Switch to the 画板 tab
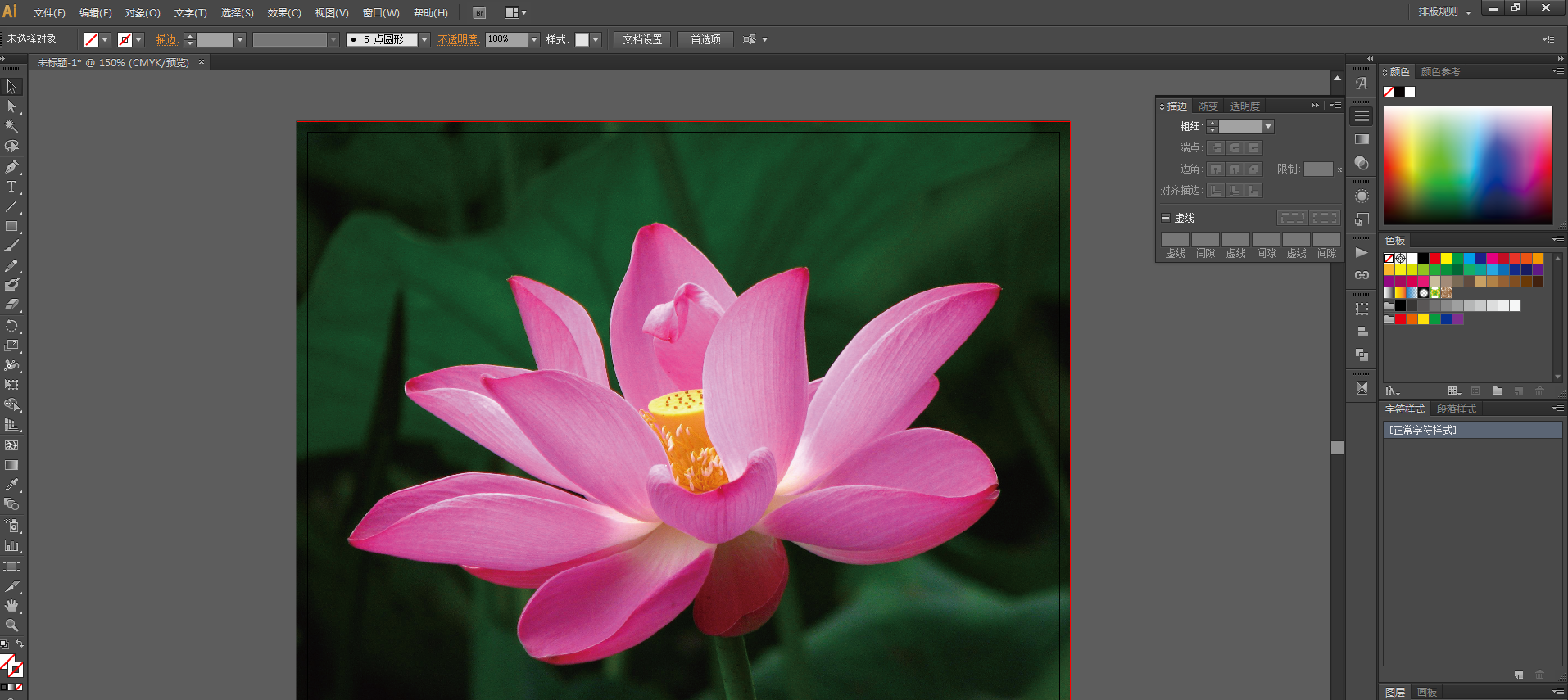 click(1427, 693)
